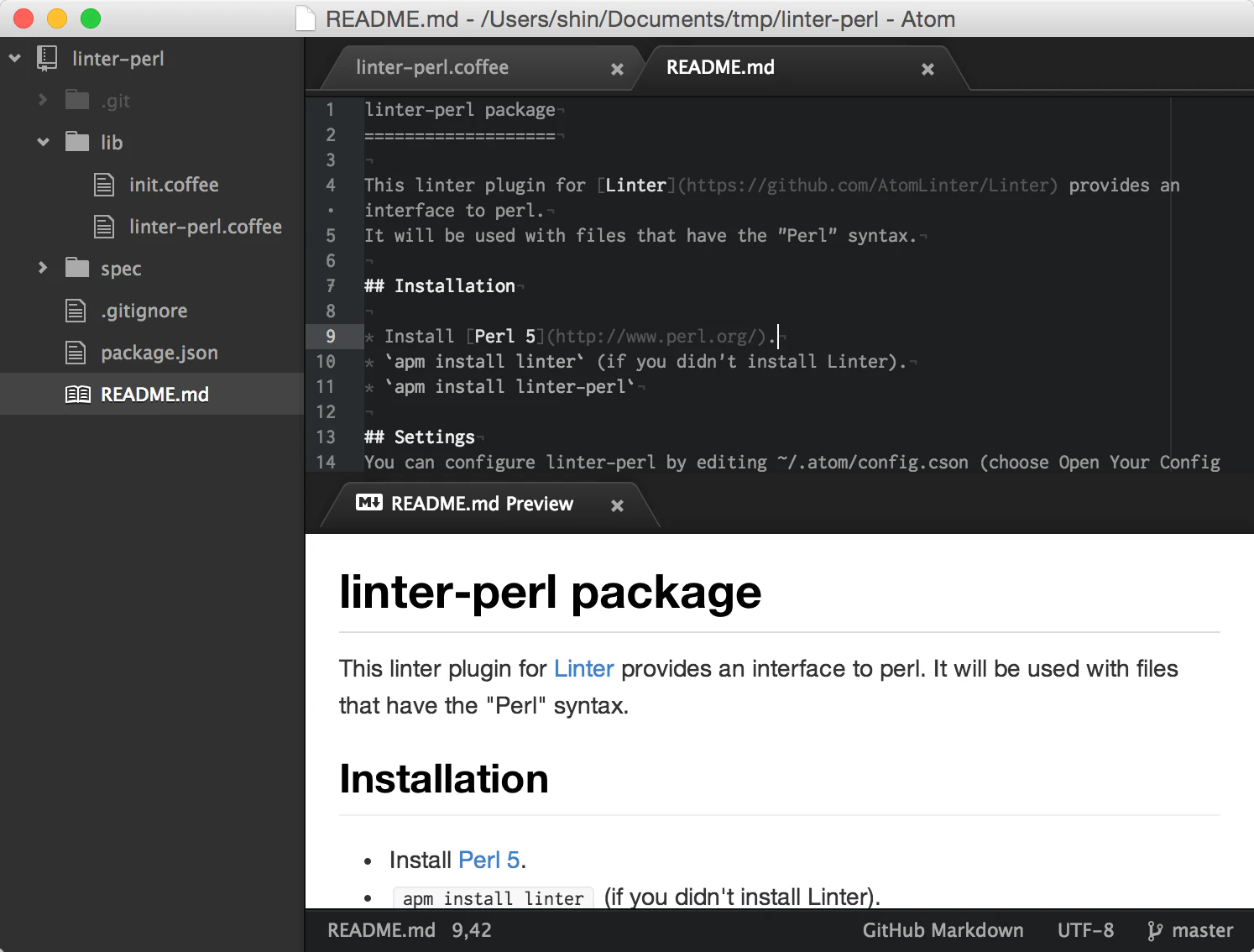Switch to the linter-perl.coffee tab
Image resolution: width=1254 pixels, height=952 pixels.
432,67
